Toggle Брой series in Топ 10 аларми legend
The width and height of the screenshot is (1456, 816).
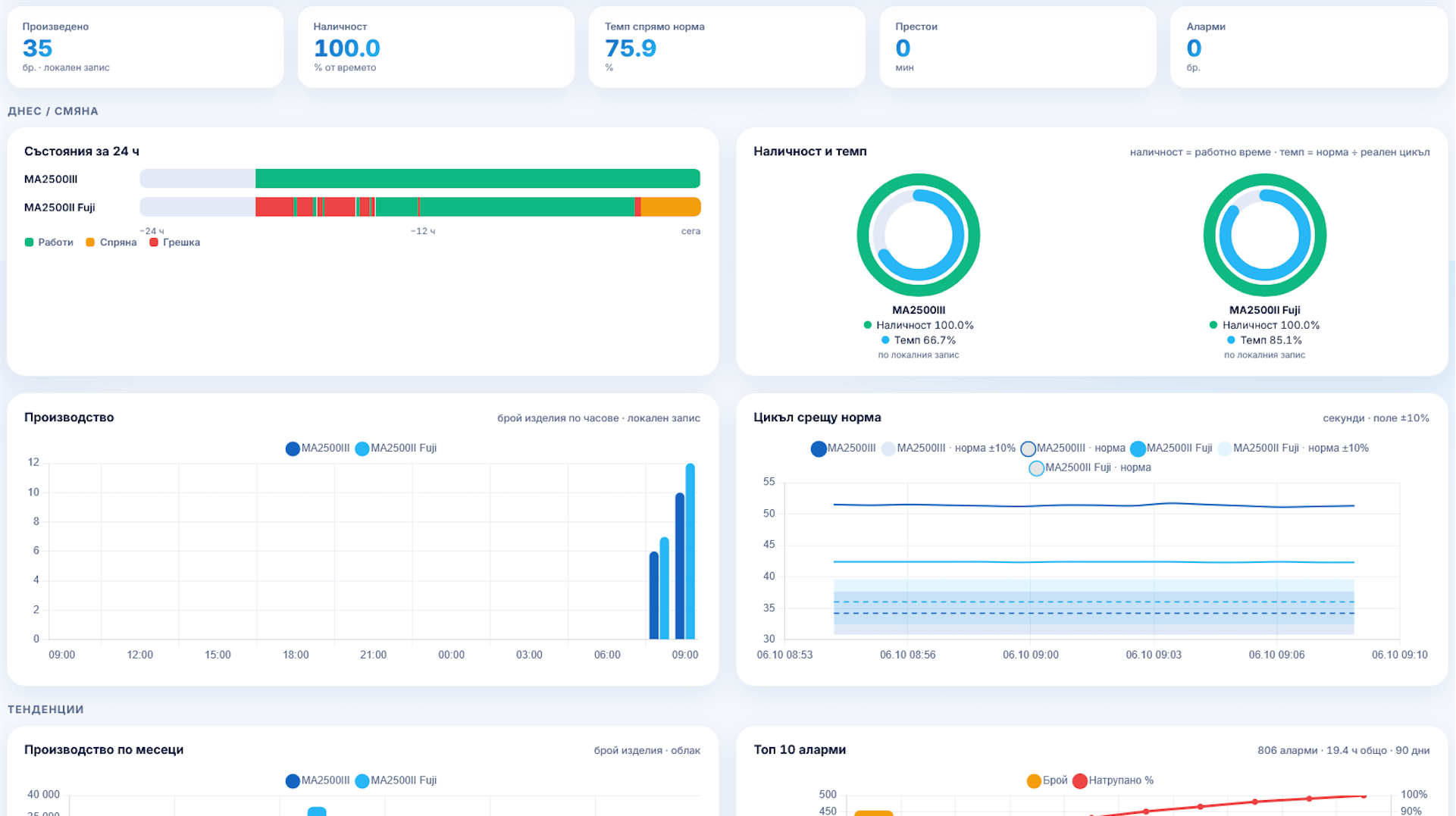[x=1047, y=781]
